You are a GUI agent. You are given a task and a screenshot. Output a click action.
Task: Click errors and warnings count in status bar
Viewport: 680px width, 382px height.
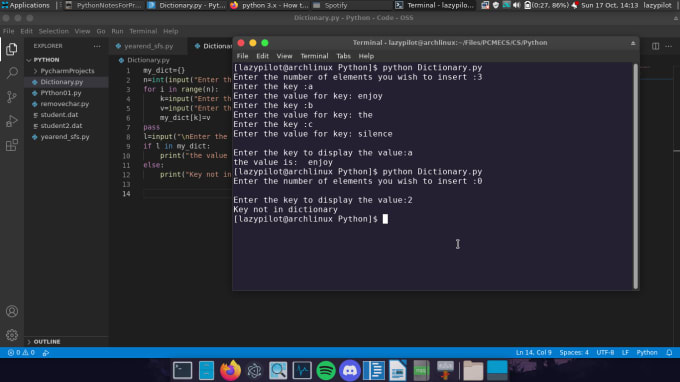(x=21, y=353)
